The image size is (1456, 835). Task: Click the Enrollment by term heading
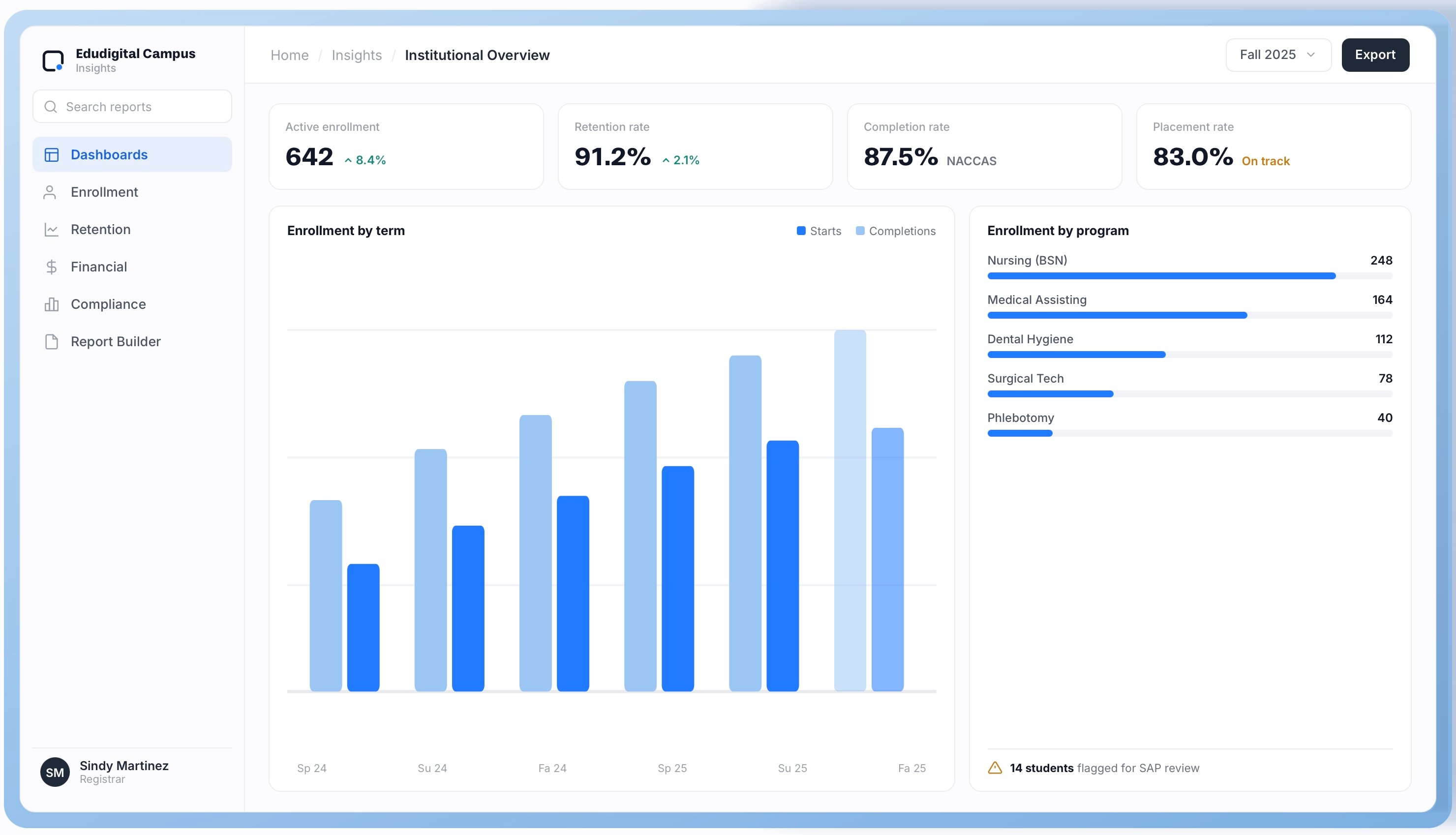point(346,231)
